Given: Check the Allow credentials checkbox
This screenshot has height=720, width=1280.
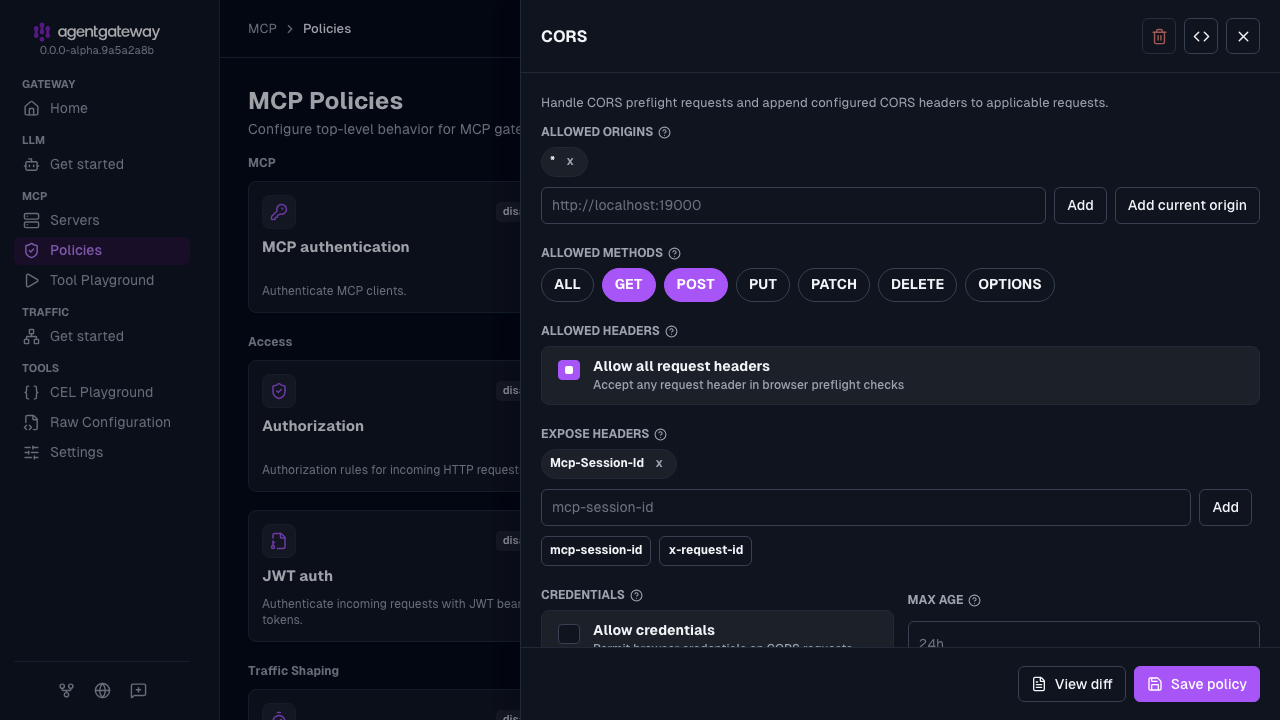Looking at the screenshot, I should [x=569, y=634].
